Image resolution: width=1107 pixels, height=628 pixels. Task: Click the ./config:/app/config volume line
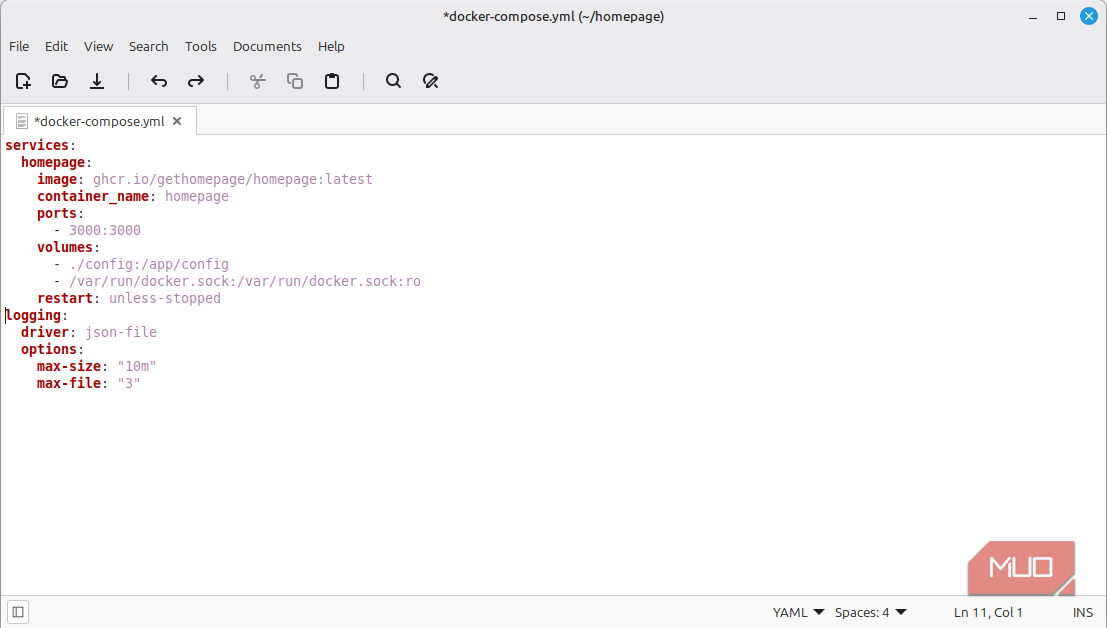click(x=149, y=264)
